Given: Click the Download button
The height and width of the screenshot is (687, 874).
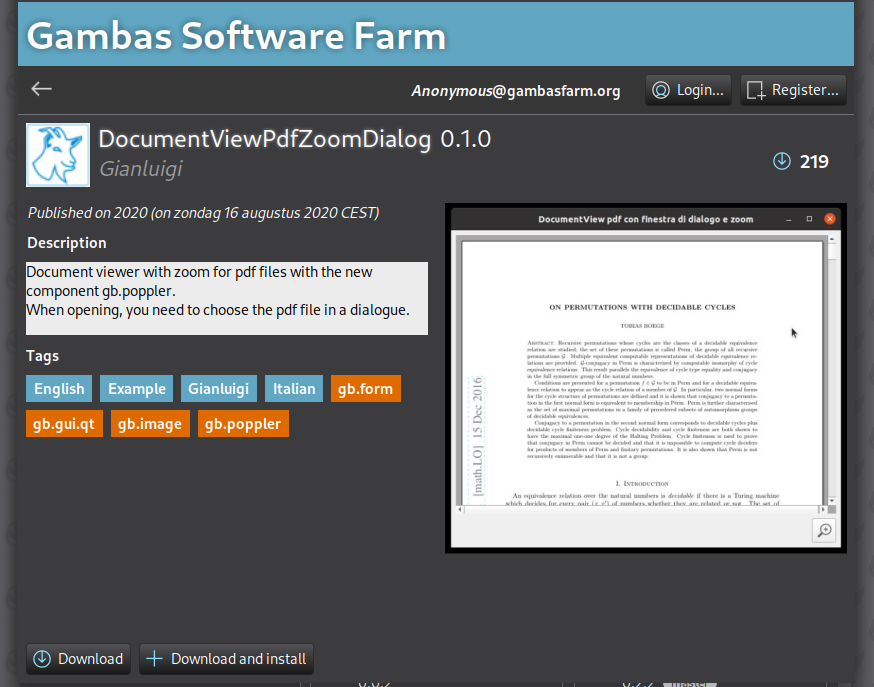Looking at the screenshot, I should click(x=78, y=659).
